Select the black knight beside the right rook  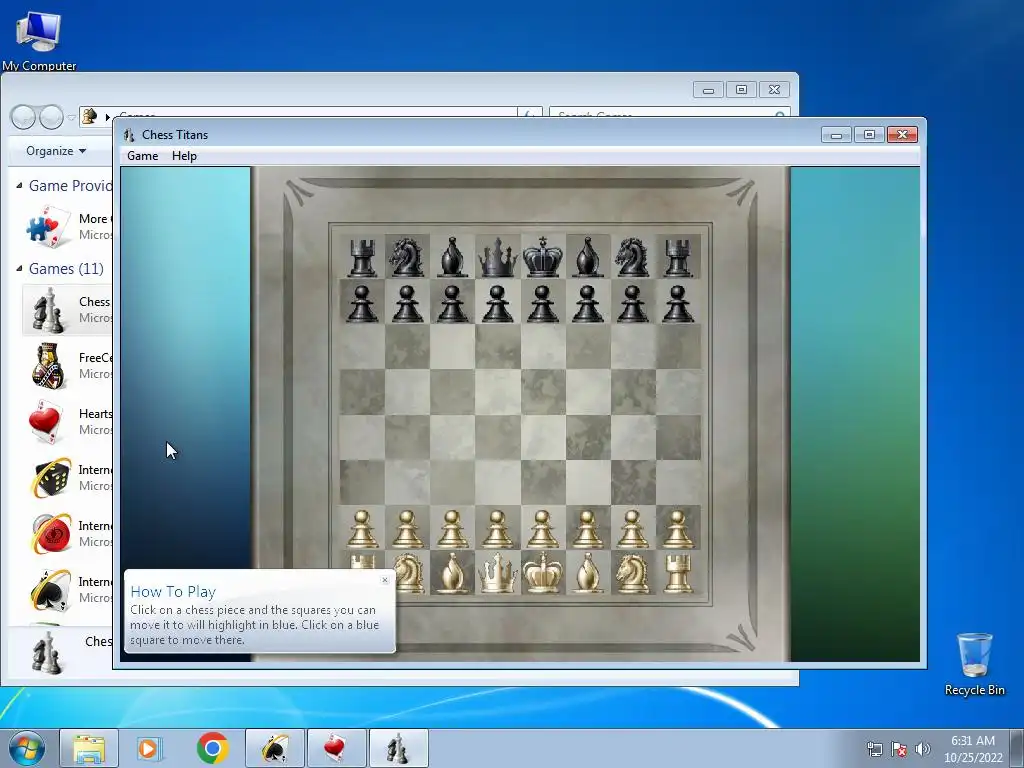click(632, 257)
